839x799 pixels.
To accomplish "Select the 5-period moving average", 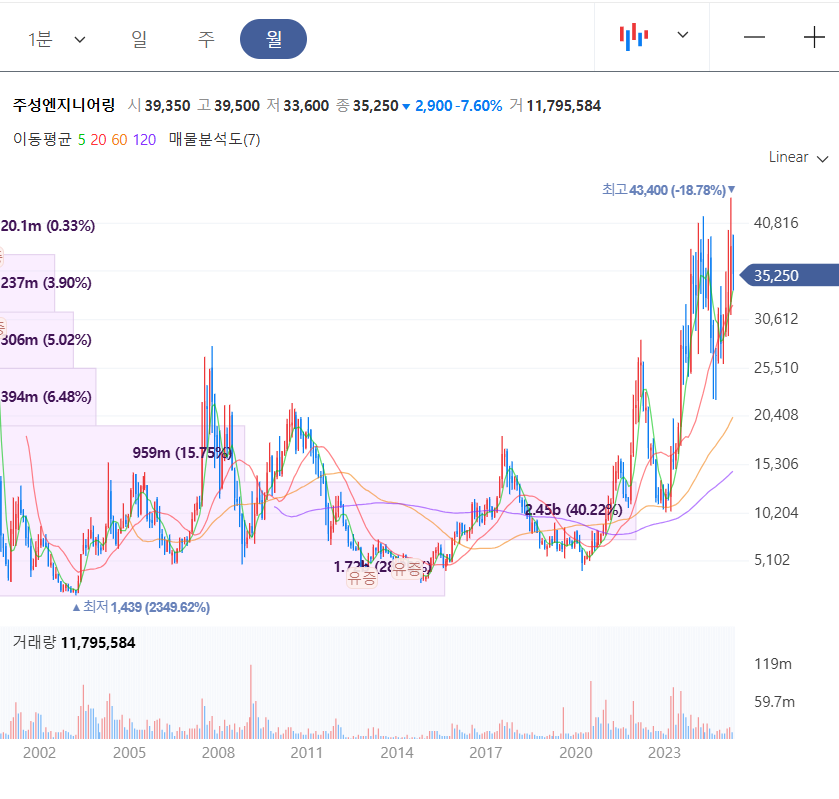I will (81, 140).
